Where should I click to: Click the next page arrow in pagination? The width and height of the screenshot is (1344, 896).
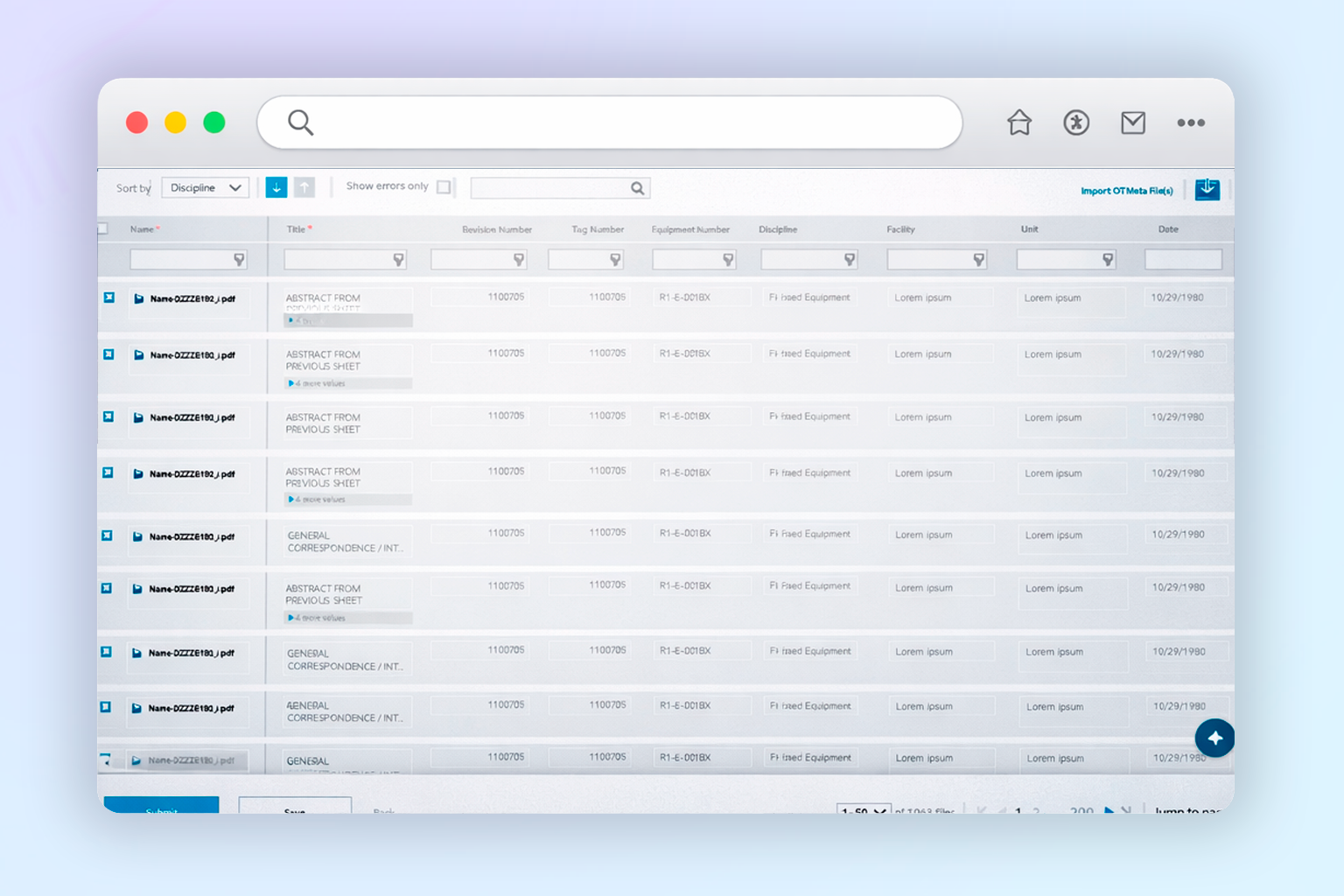1109,811
